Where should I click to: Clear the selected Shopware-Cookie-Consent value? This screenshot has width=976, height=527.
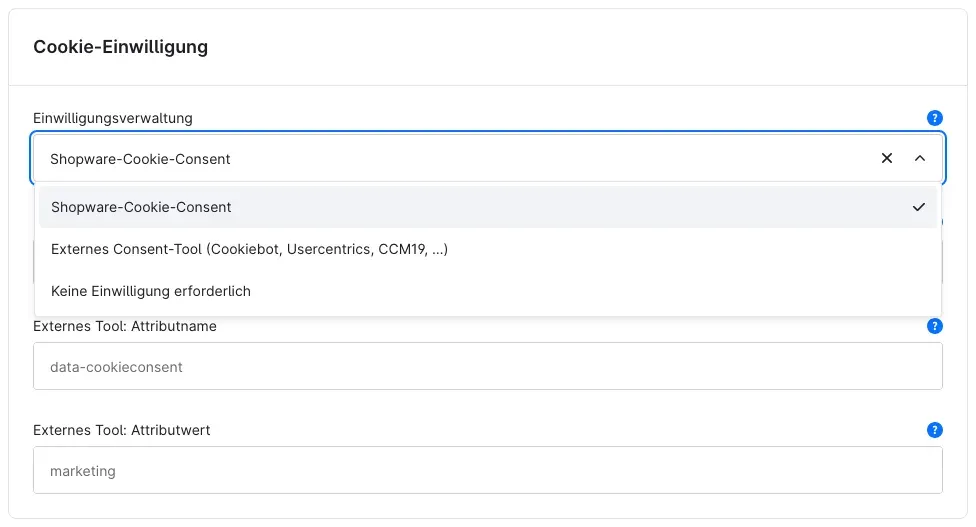(887, 158)
